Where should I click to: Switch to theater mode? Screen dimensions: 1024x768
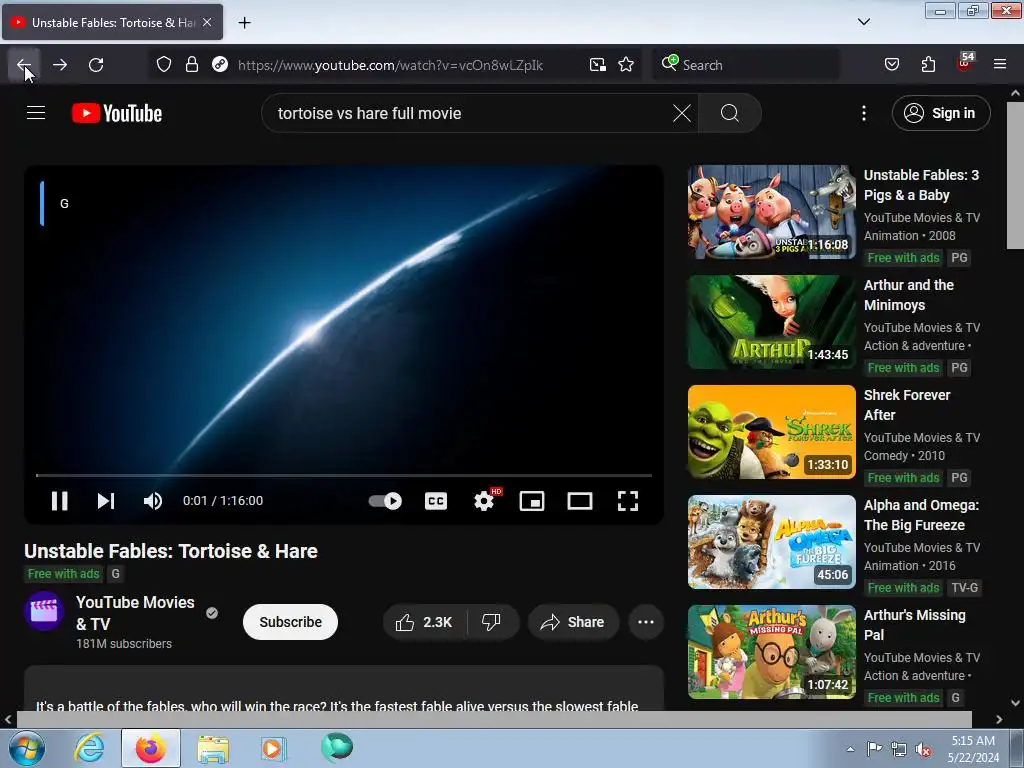[x=580, y=501]
